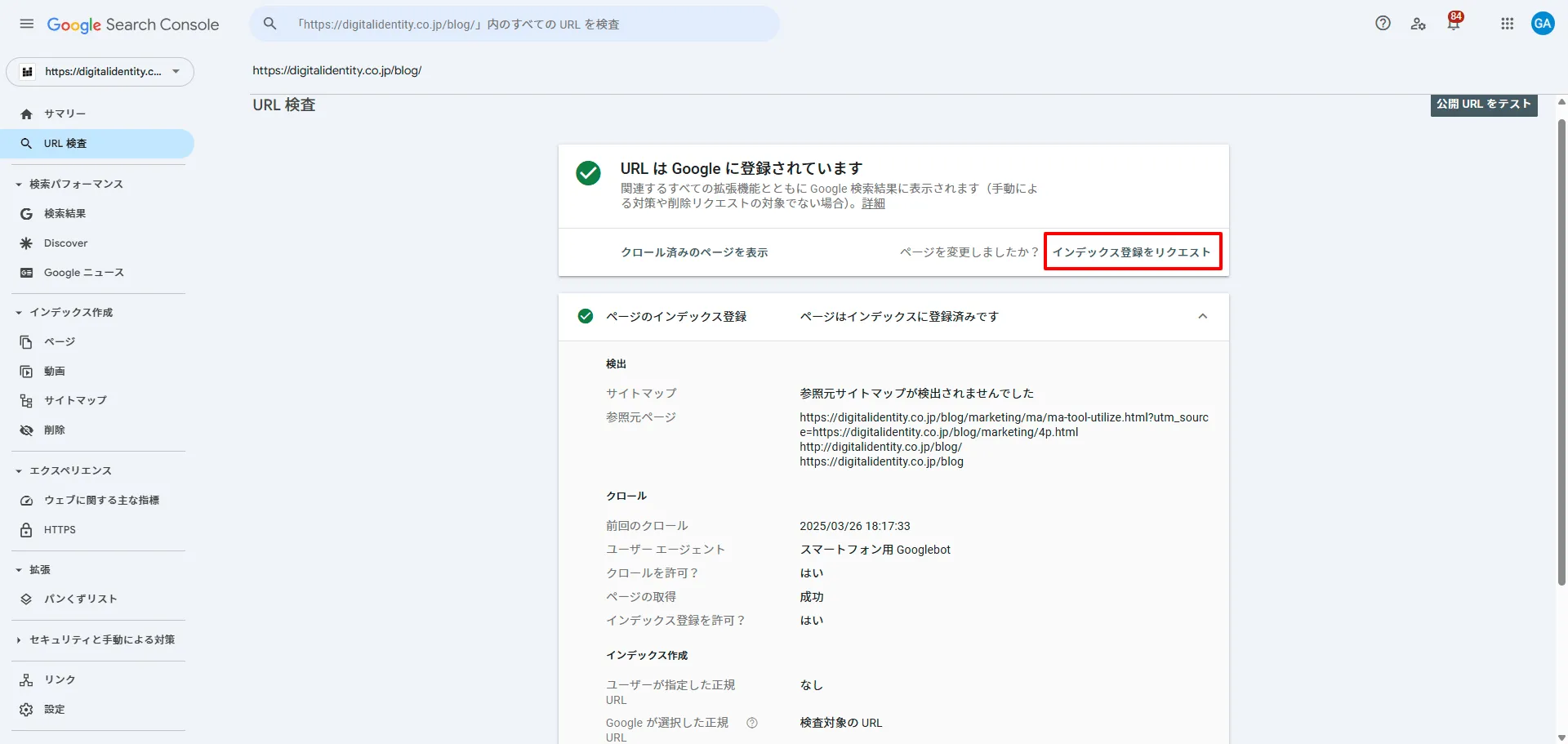Collapse the ページのインデックス登録 panel chevron

tap(1202, 317)
